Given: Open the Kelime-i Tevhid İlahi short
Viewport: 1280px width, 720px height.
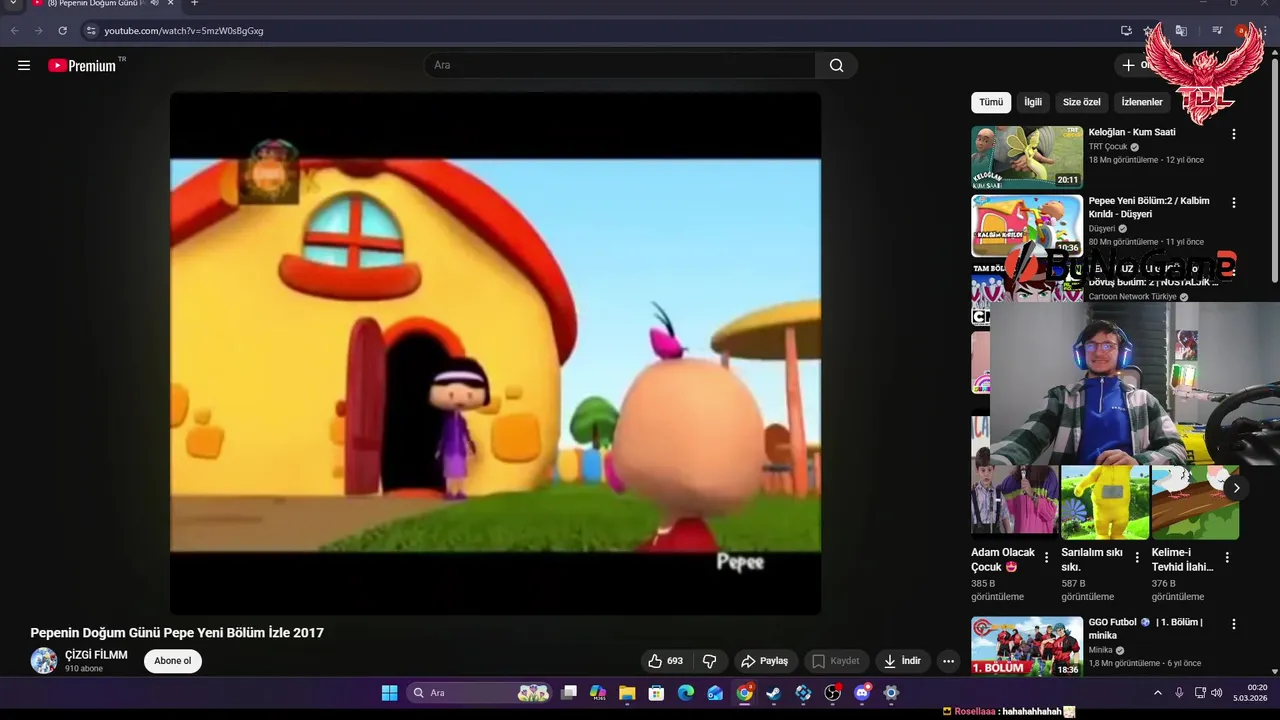Looking at the screenshot, I should (1195, 503).
